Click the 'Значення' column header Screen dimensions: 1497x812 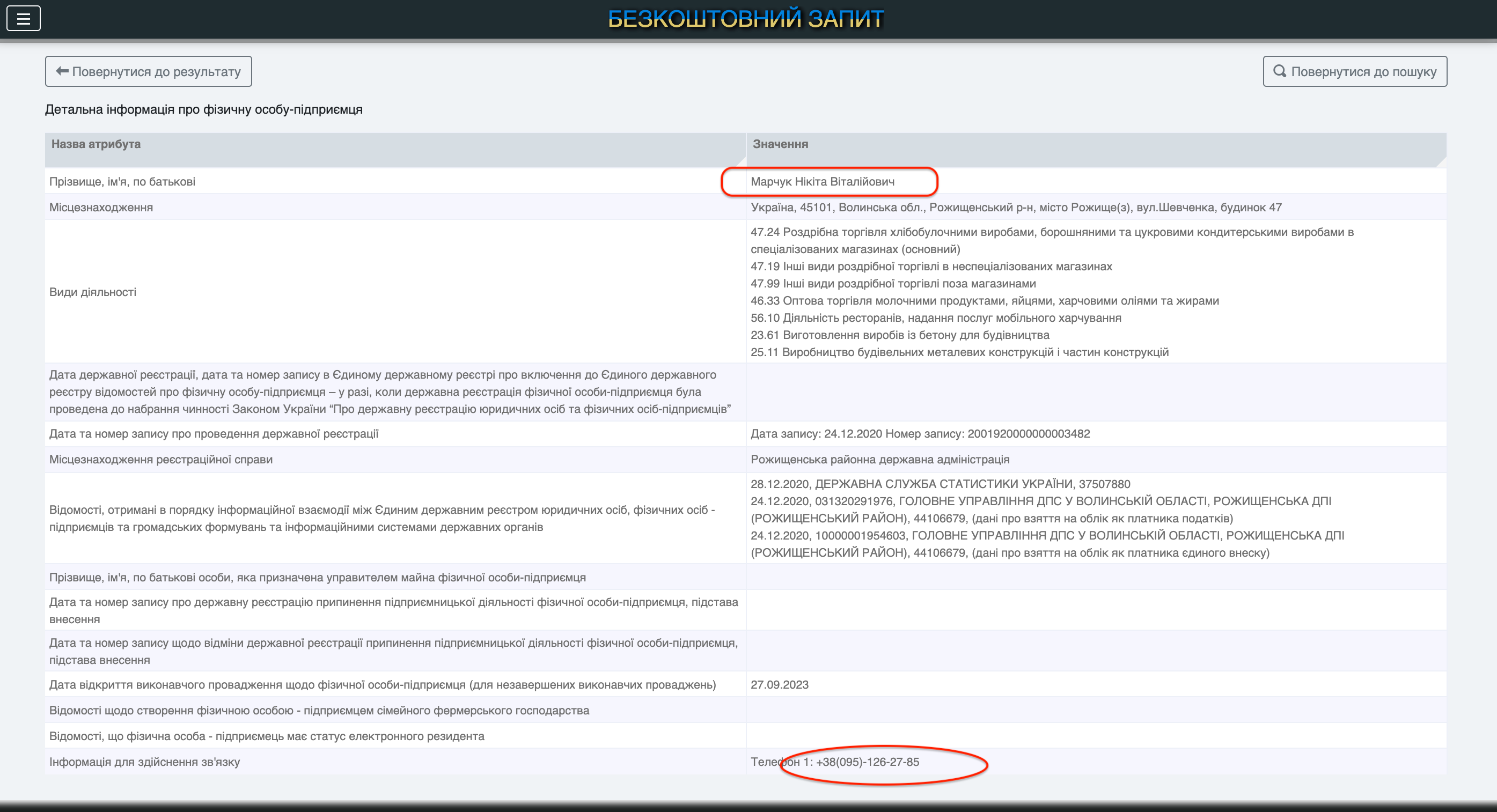pos(780,144)
